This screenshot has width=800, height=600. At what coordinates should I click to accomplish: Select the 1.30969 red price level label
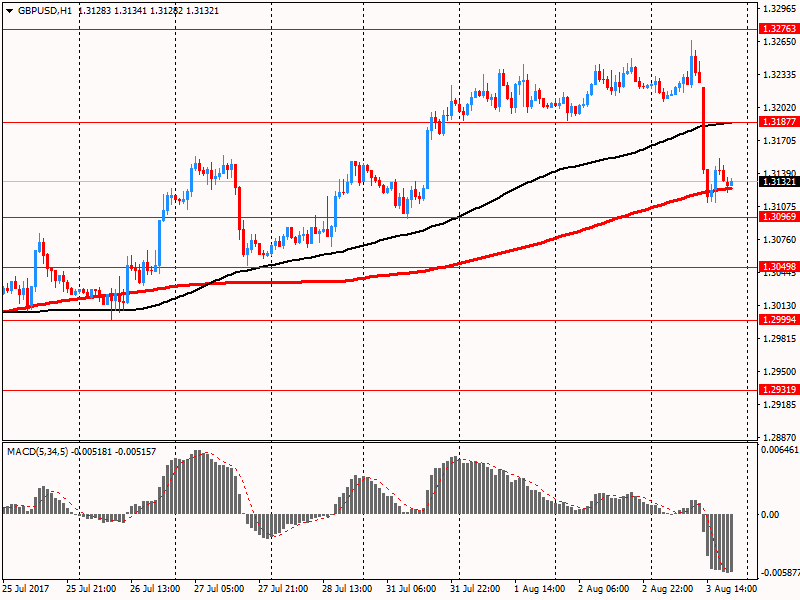(x=779, y=217)
